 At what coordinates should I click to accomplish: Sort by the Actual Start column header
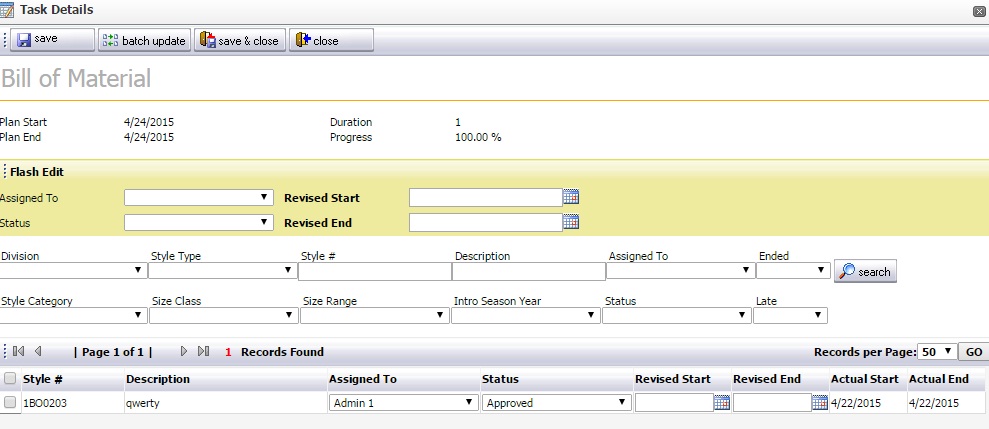865,379
